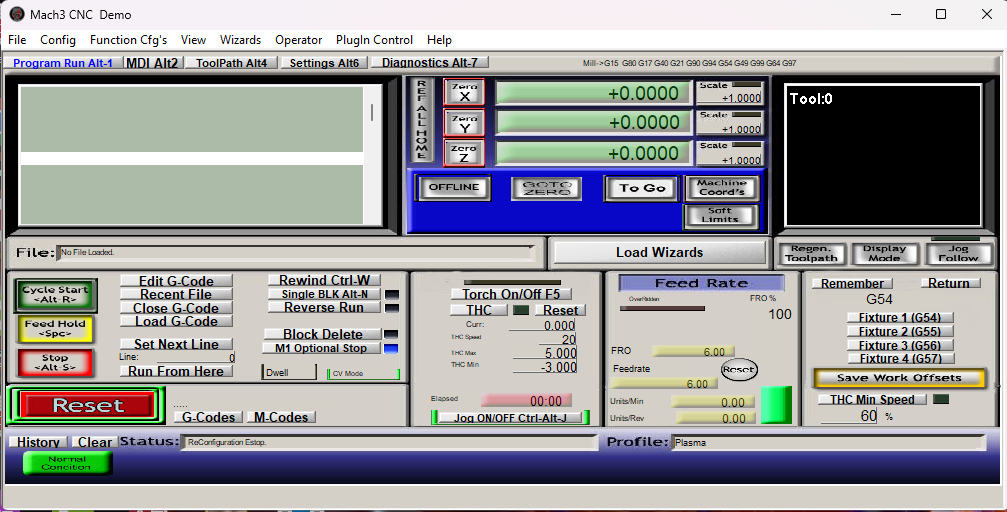Click the REF ALL HOME vertical button
The height and width of the screenshot is (512, 1007).
click(x=421, y=120)
